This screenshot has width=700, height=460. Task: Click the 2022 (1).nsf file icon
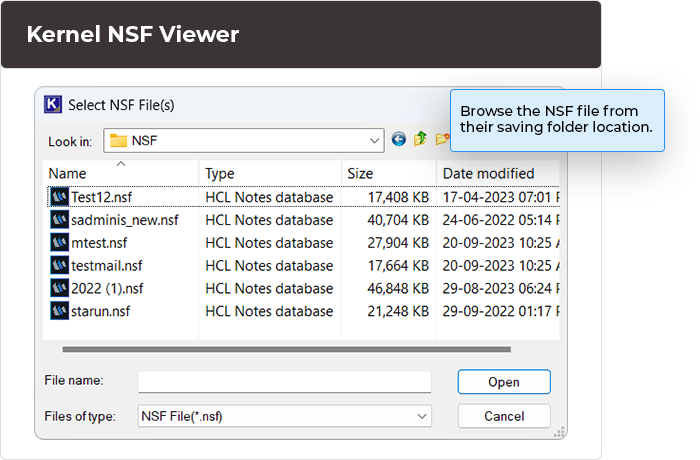pyautogui.click(x=59, y=288)
